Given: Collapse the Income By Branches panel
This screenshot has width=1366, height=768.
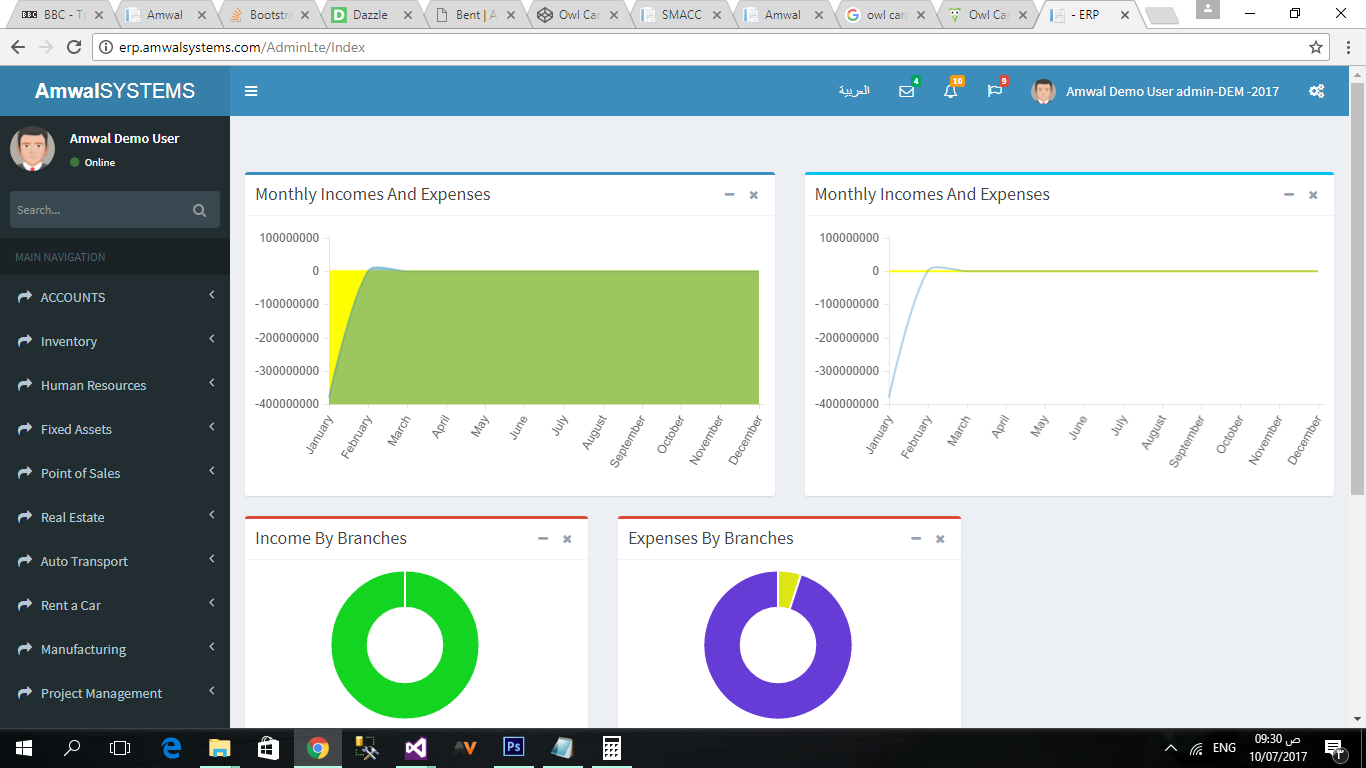Looking at the screenshot, I should pos(543,538).
